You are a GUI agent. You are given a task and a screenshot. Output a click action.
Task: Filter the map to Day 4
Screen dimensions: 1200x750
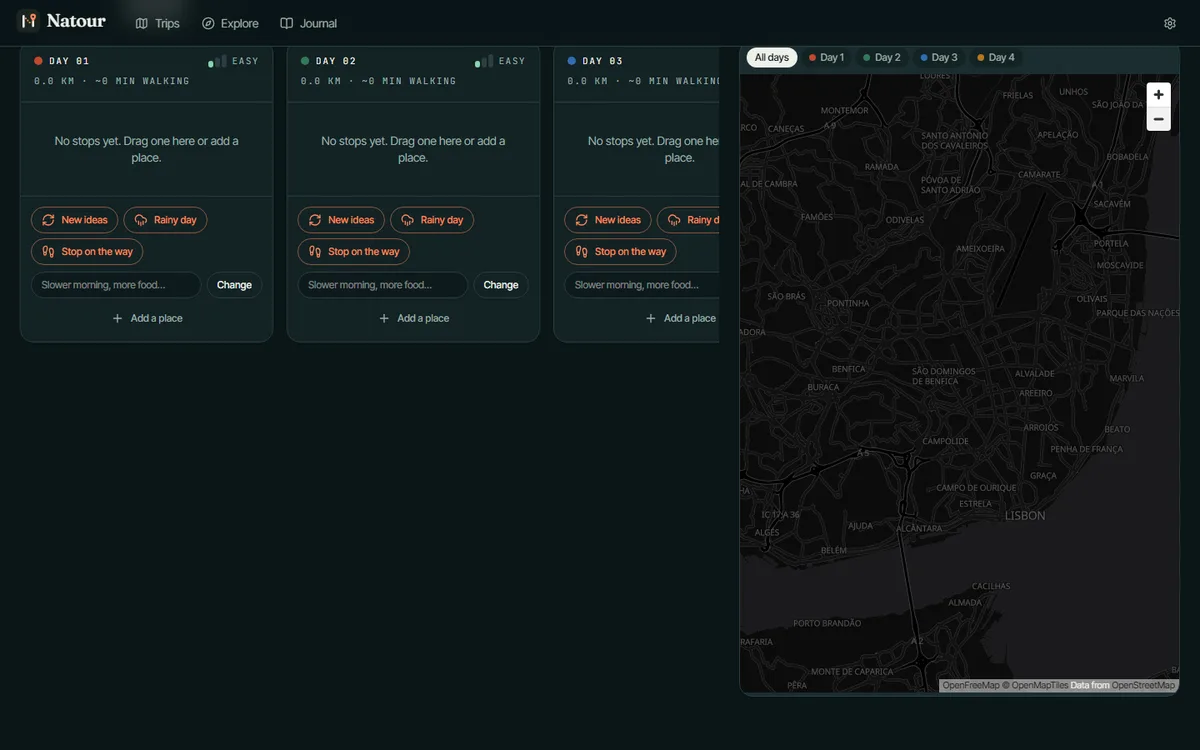point(996,58)
